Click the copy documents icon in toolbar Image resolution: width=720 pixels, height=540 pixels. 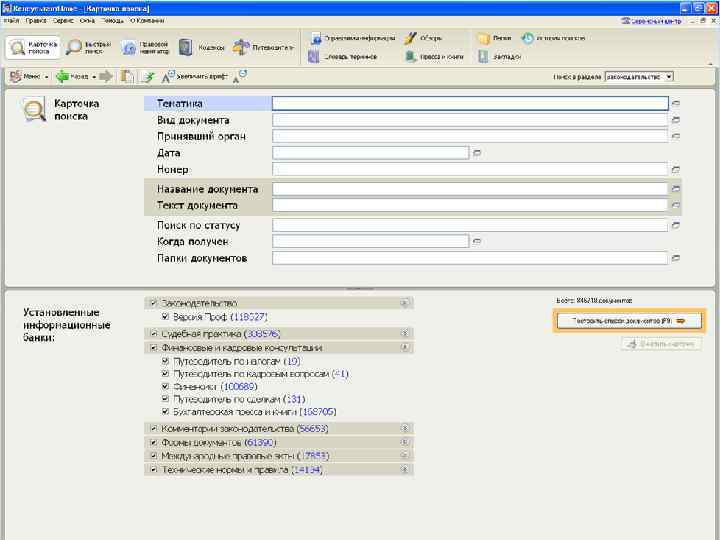point(127,77)
